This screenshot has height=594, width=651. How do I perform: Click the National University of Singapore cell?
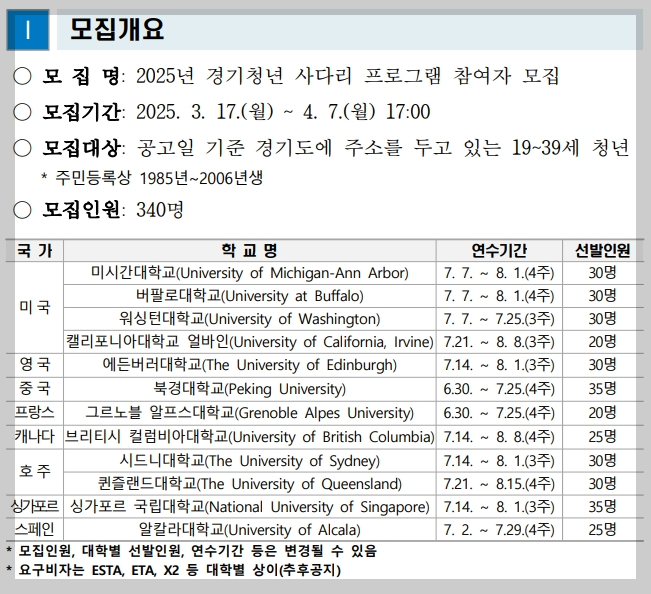point(250,507)
